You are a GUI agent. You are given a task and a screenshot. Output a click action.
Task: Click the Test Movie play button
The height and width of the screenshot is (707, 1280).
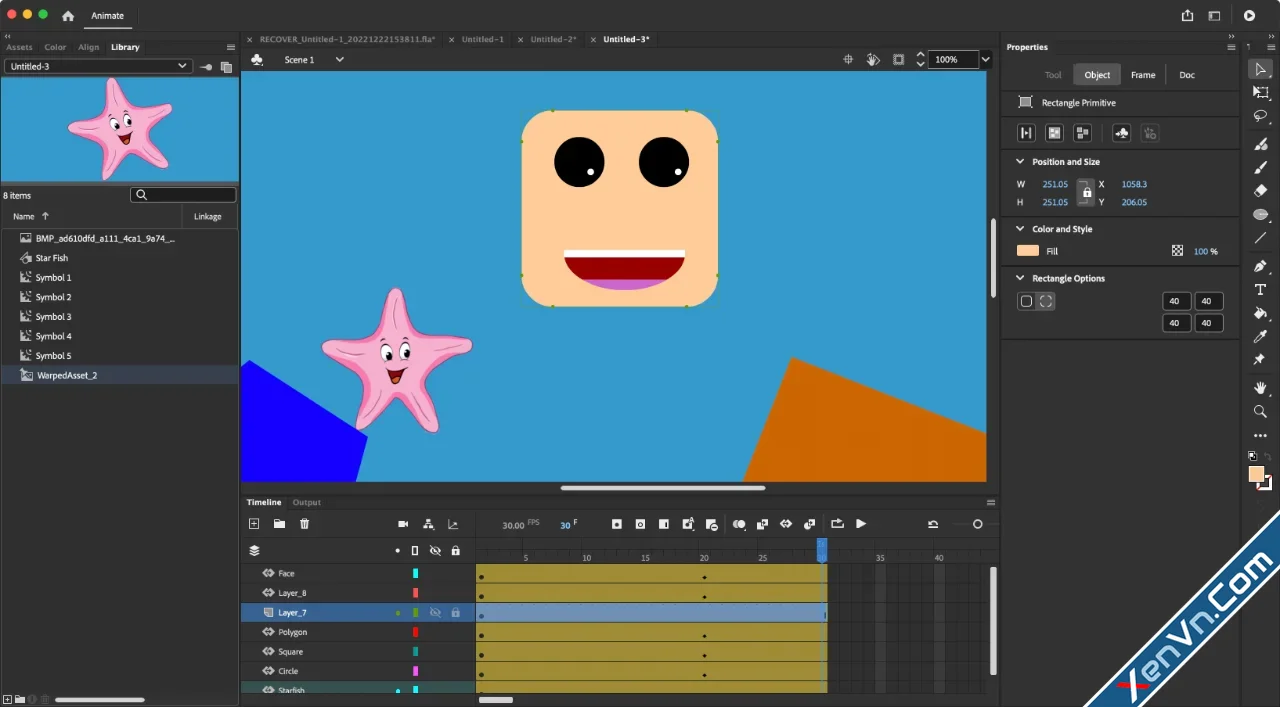[1249, 16]
